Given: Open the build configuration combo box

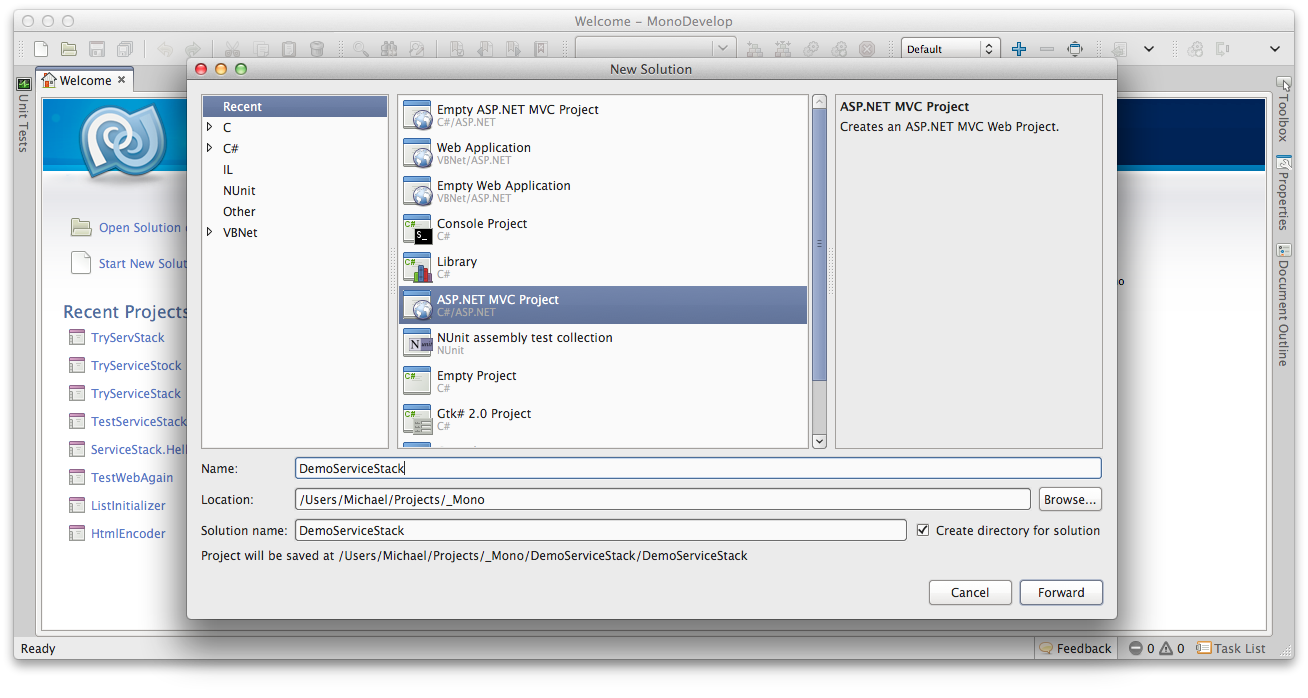Looking at the screenshot, I should [x=656, y=48].
